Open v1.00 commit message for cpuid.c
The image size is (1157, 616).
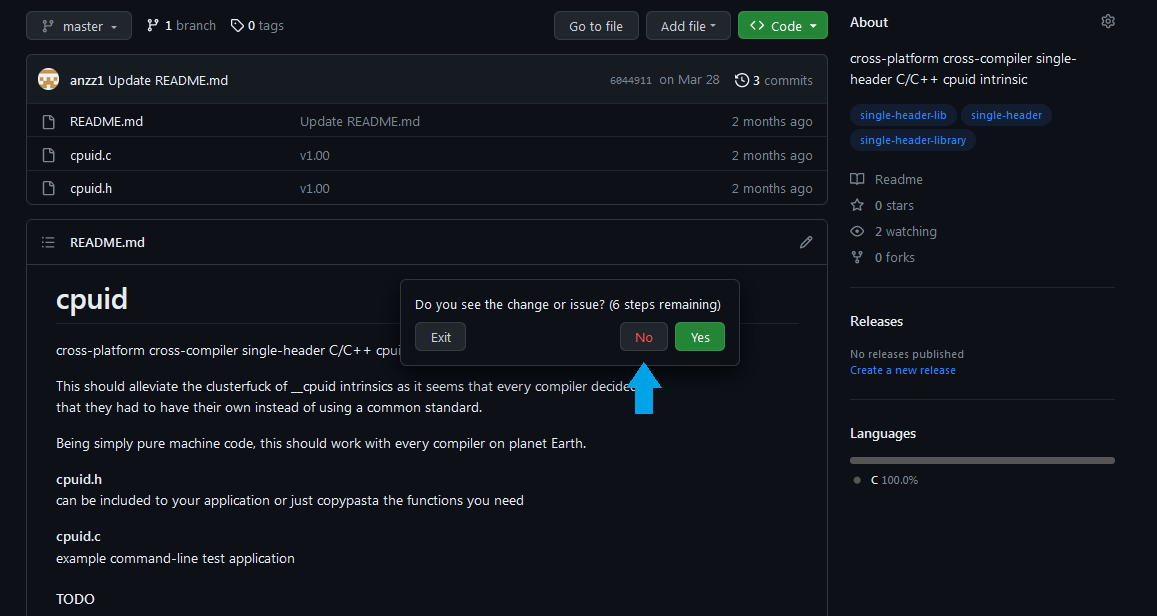coord(315,156)
